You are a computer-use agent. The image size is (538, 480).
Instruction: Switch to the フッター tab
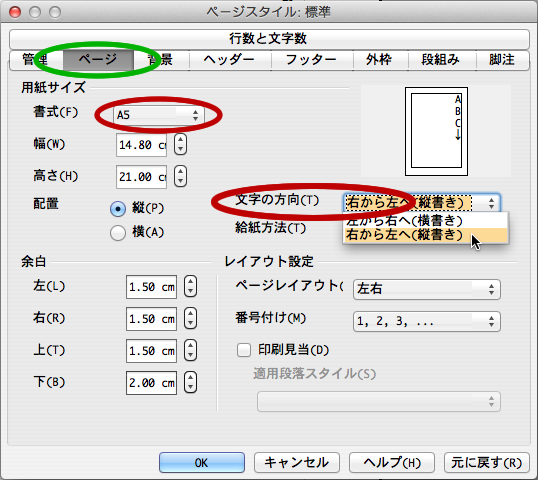click(x=312, y=60)
